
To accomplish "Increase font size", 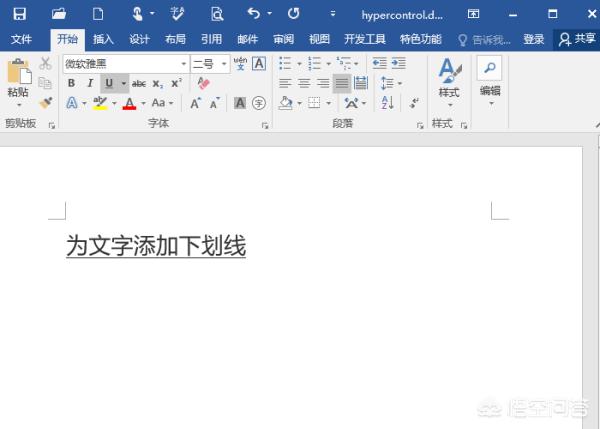I will [196, 103].
